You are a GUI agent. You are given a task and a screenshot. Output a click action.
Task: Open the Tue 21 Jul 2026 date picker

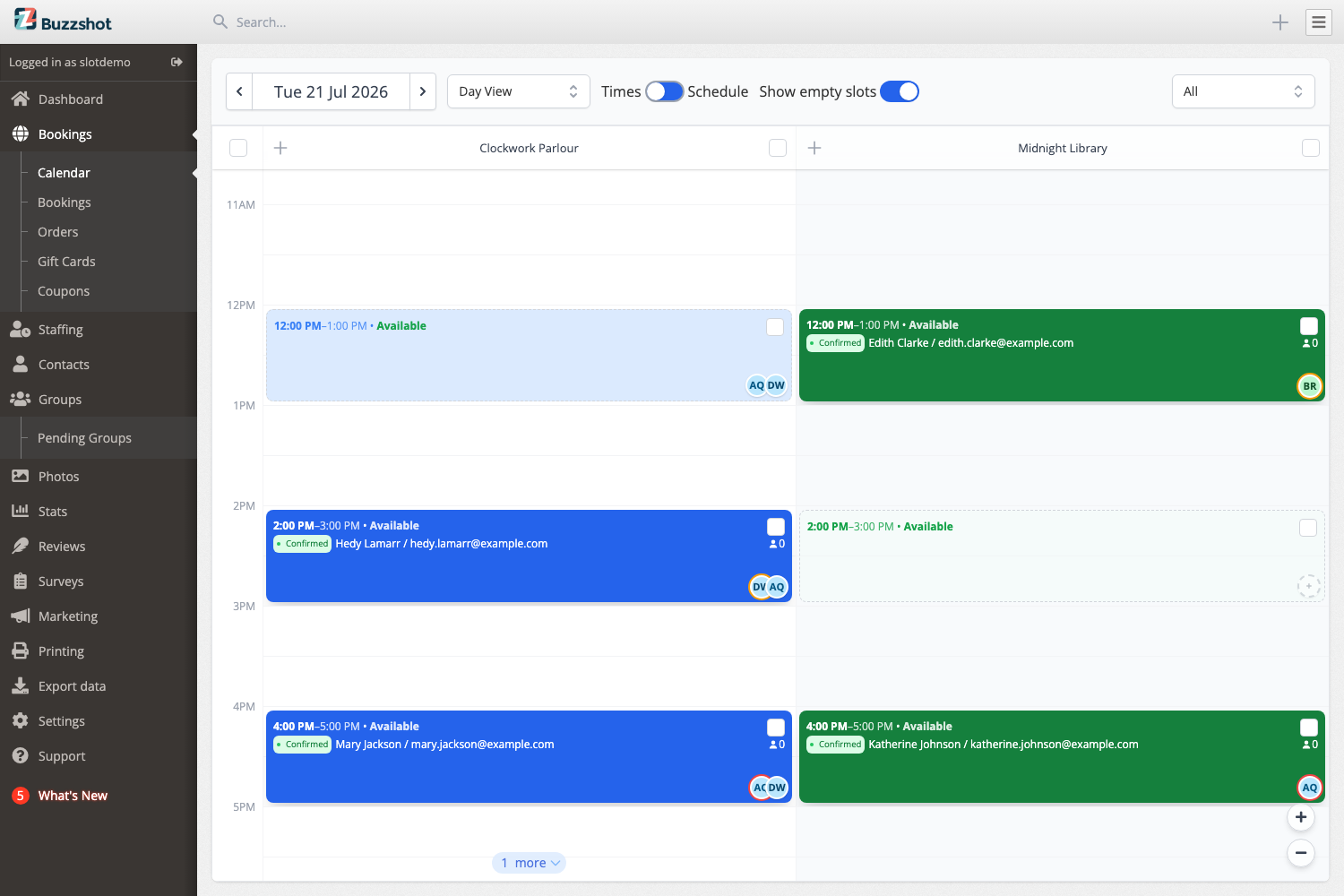[x=331, y=91]
